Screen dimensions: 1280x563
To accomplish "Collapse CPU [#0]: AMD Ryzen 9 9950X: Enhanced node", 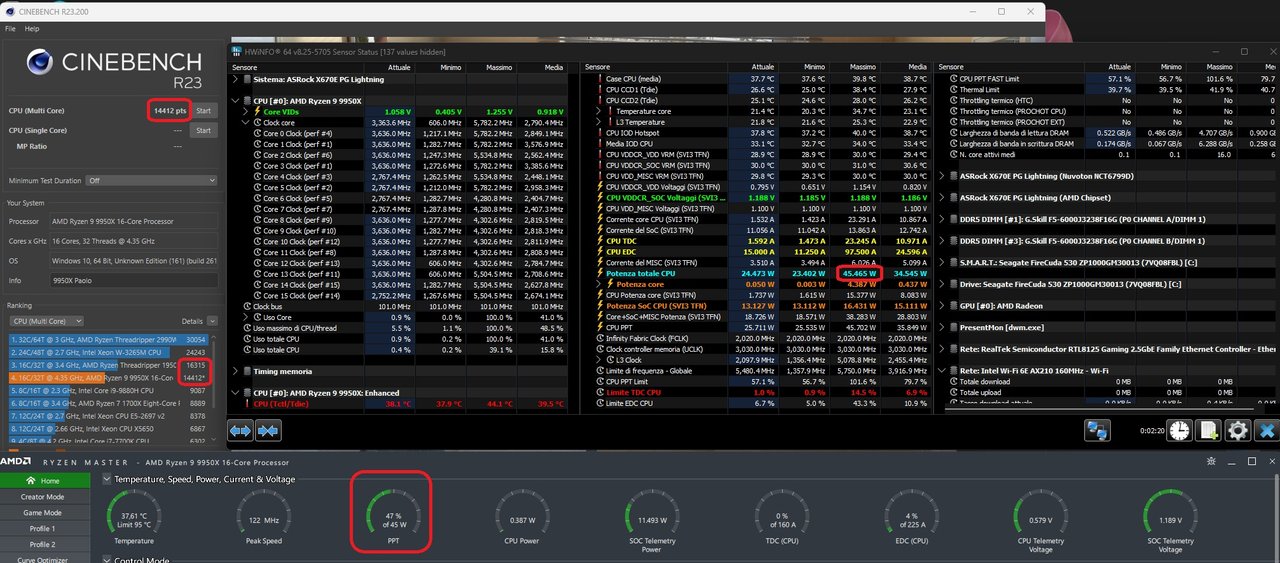I will (236, 393).
